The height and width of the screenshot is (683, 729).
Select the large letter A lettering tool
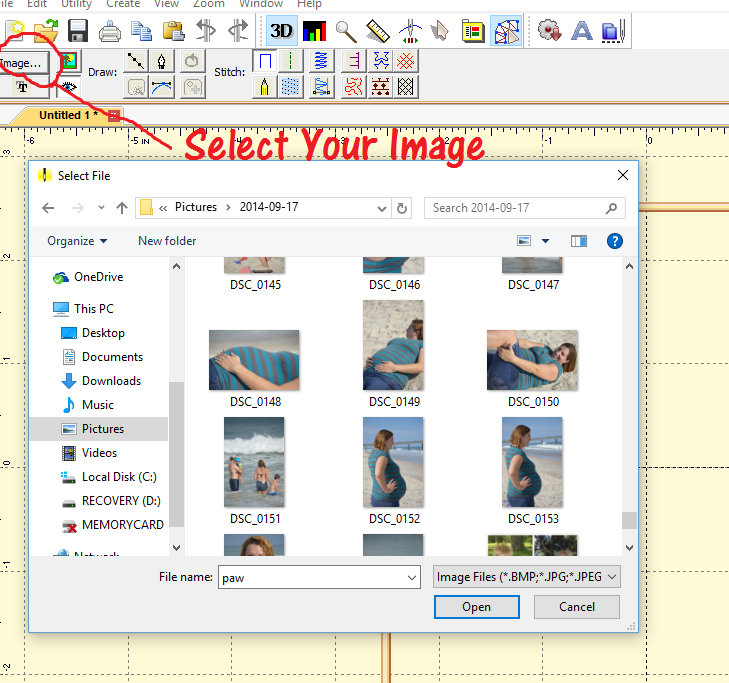pyautogui.click(x=582, y=31)
